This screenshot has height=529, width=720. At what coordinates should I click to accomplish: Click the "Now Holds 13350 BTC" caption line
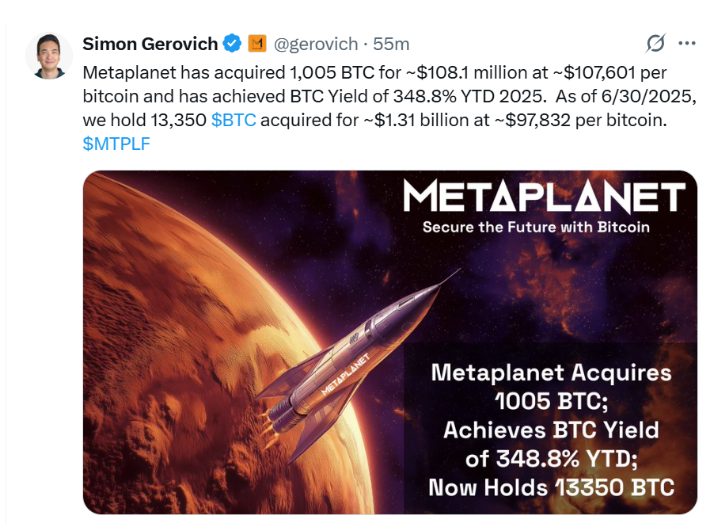(x=551, y=487)
